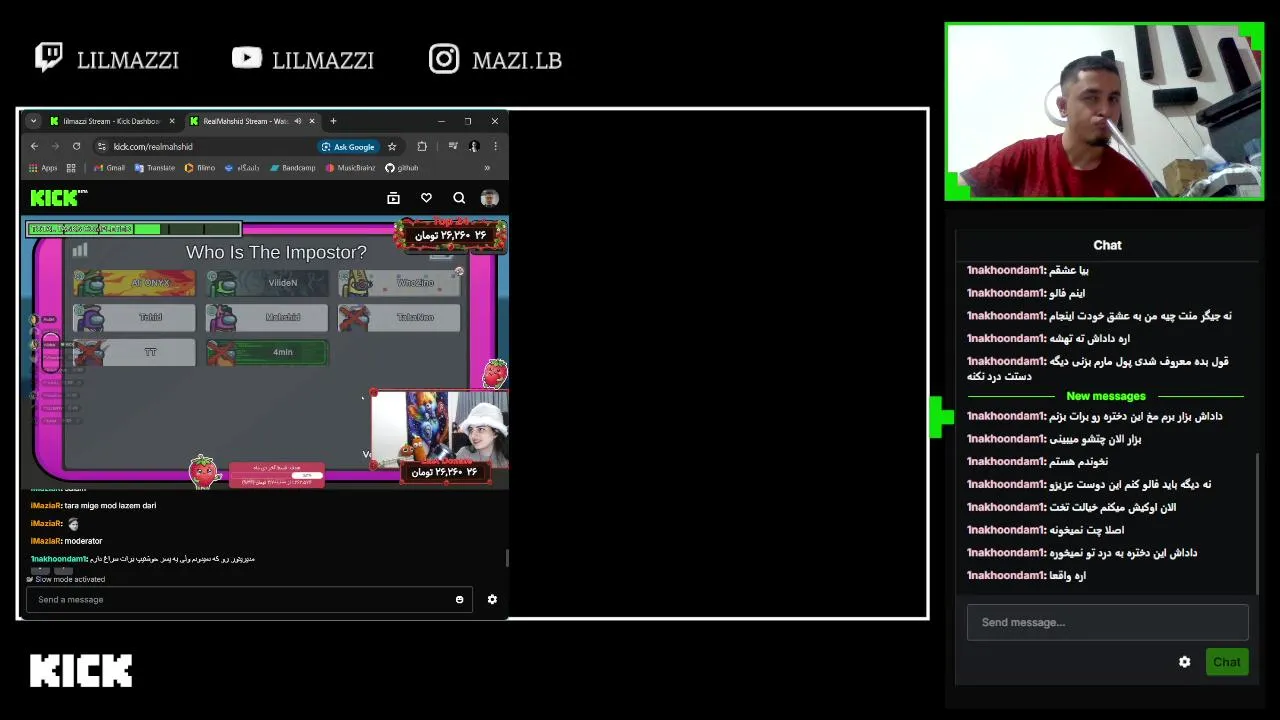
Task: Switch to the lilmazzi Stream Kick Dashboard tab
Action: coord(111,121)
